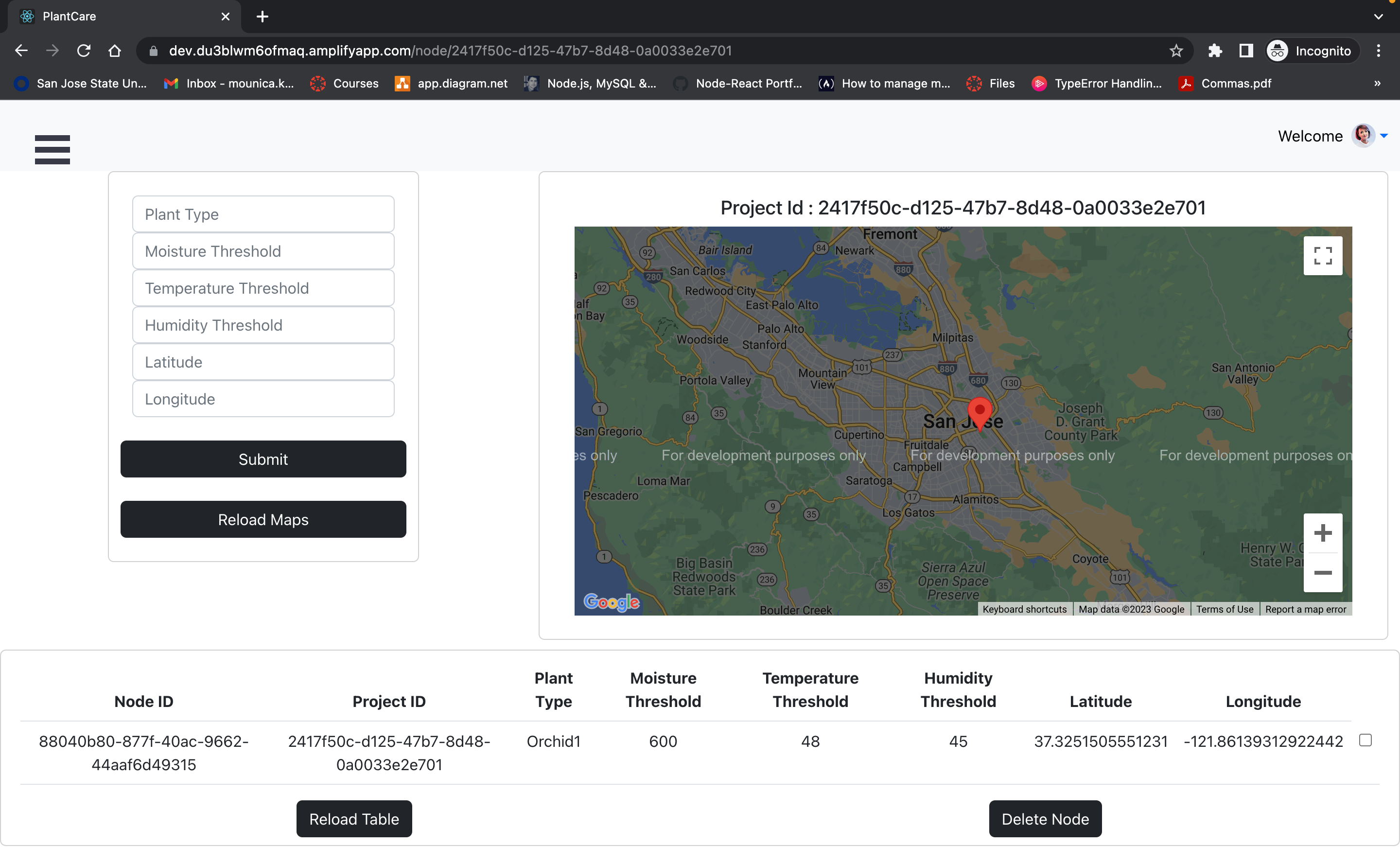Select the Orchid1 node row checkbox
The height and width of the screenshot is (847, 1400).
(1365, 740)
